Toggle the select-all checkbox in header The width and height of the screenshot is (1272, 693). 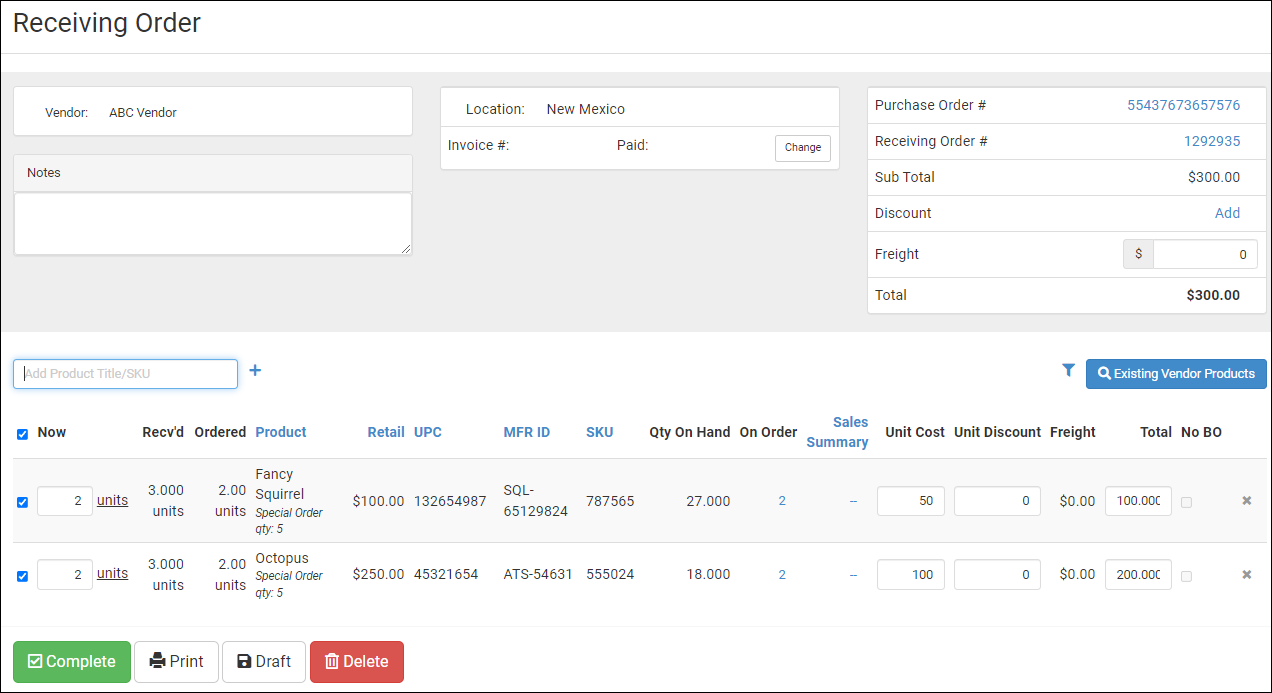click(x=23, y=434)
